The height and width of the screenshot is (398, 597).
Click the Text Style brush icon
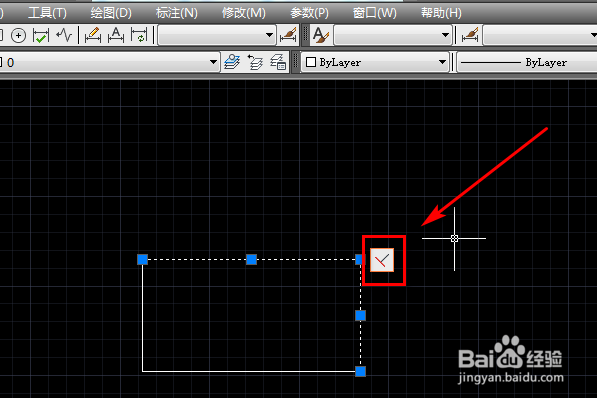321,35
